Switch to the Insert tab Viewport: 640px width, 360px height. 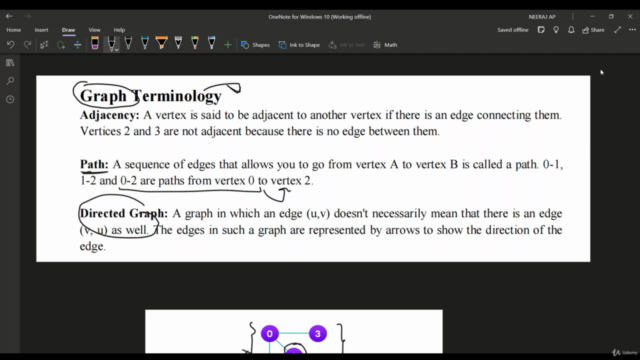tap(41, 30)
